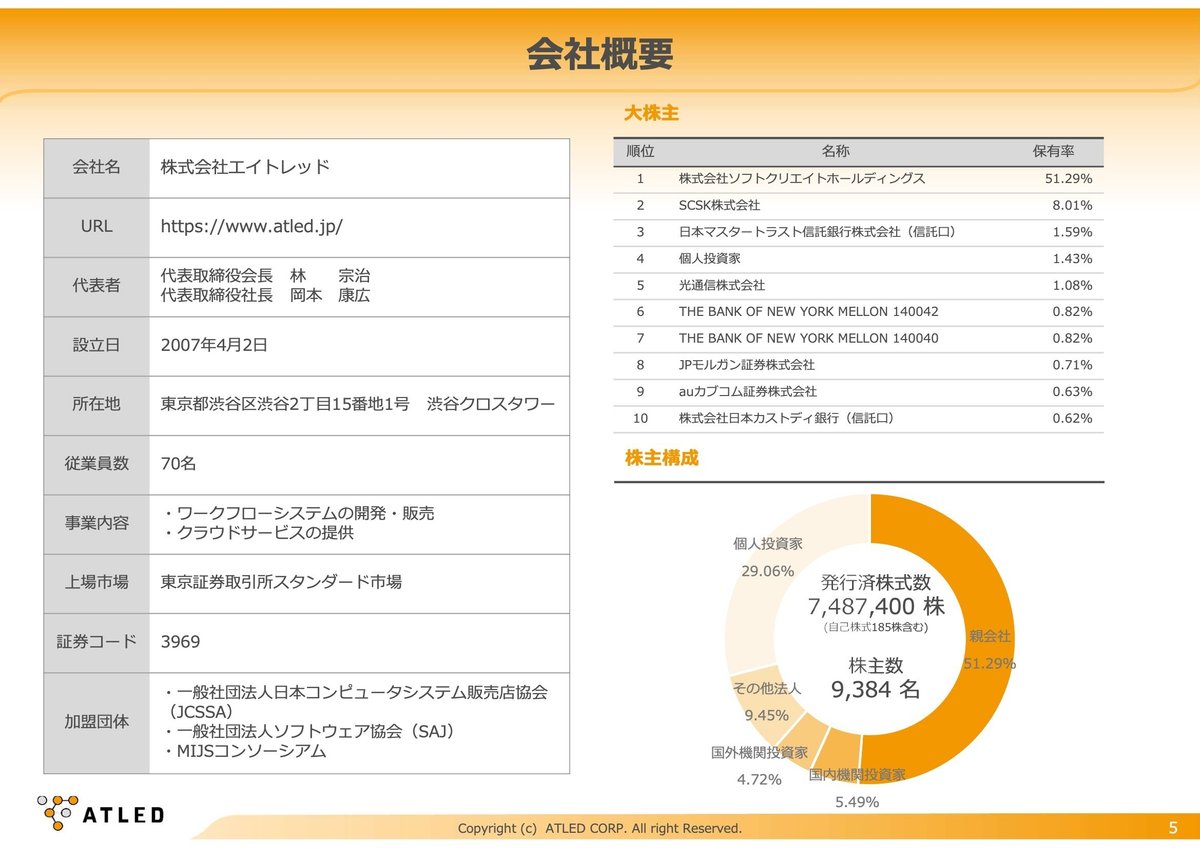The image size is (1200, 848).
Task: Click the 上場市場 label cell
Action: click(97, 582)
